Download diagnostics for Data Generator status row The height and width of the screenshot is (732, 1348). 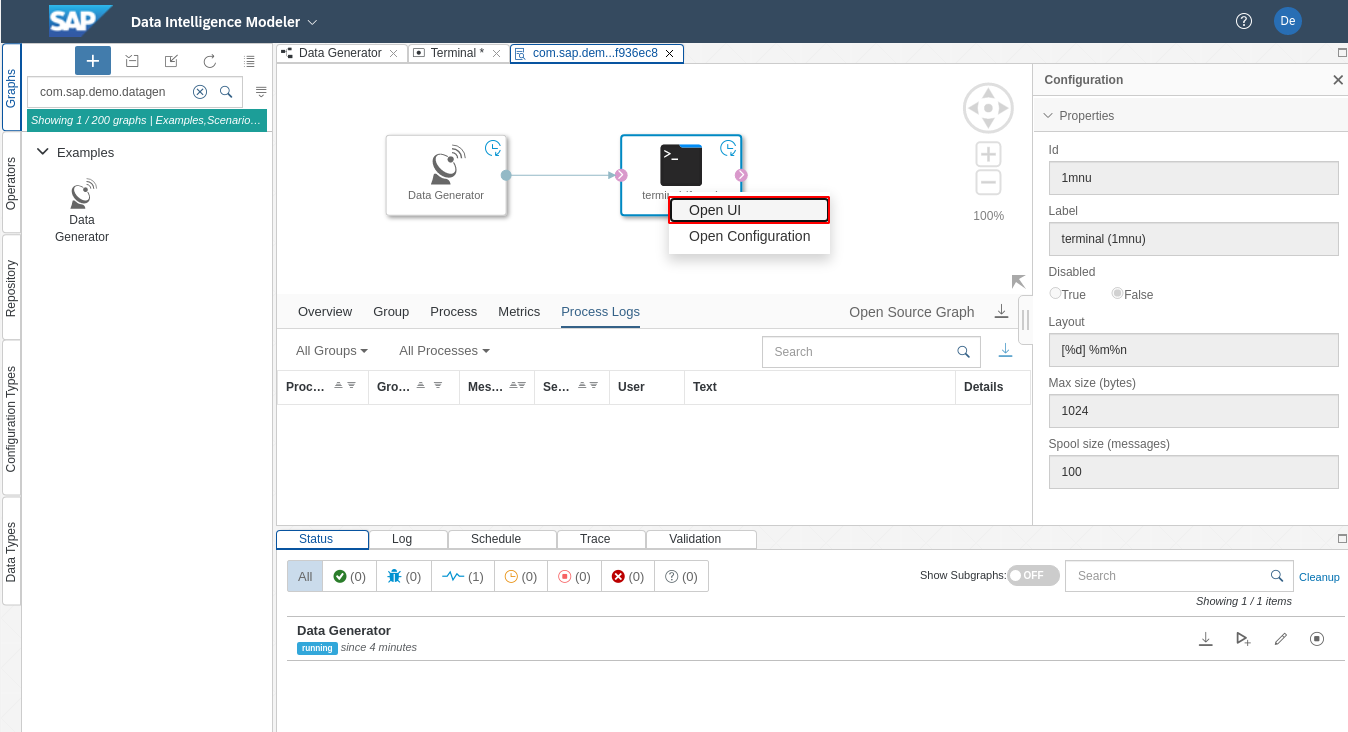click(x=1206, y=639)
